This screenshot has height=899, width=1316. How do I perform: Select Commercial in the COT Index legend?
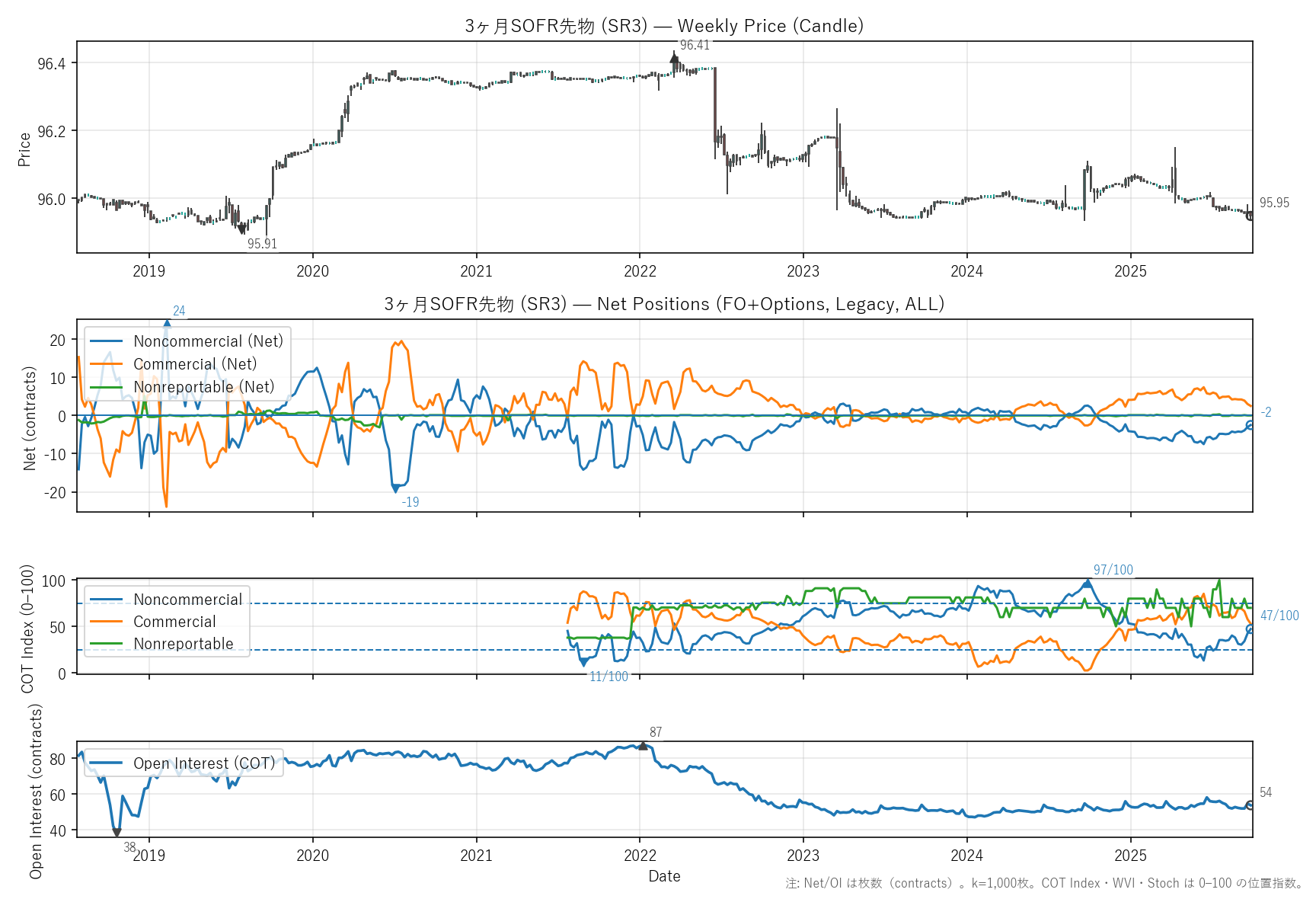coord(174,622)
